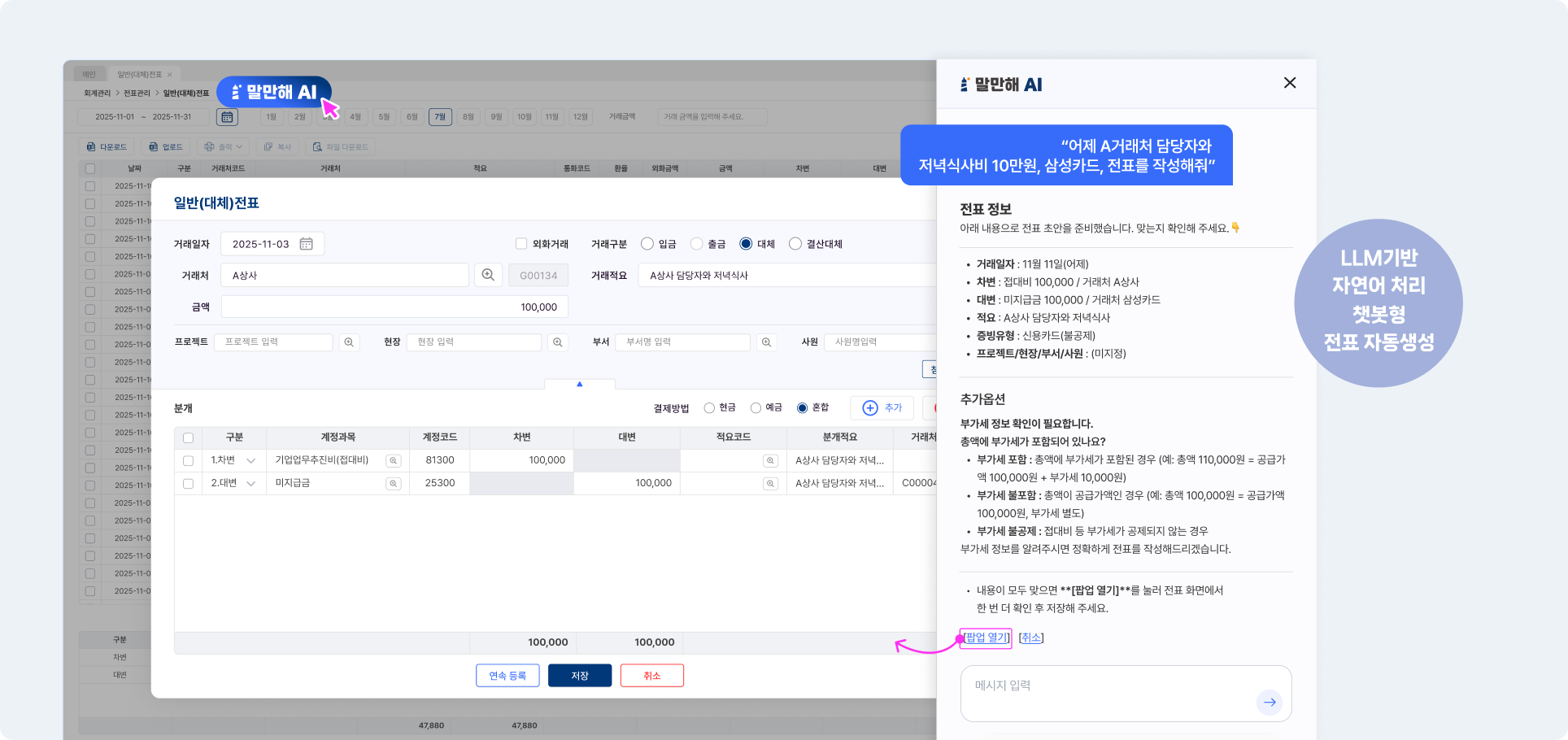The height and width of the screenshot is (740, 1568).
Task: Select the 7월 month filter
Action: [x=440, y=117]
